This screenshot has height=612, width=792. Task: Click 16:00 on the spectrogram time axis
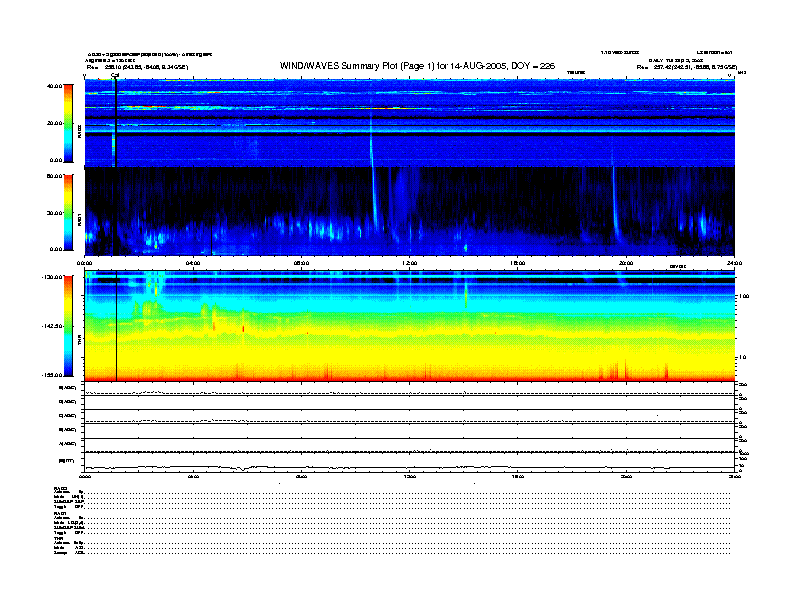click(518, 263)
